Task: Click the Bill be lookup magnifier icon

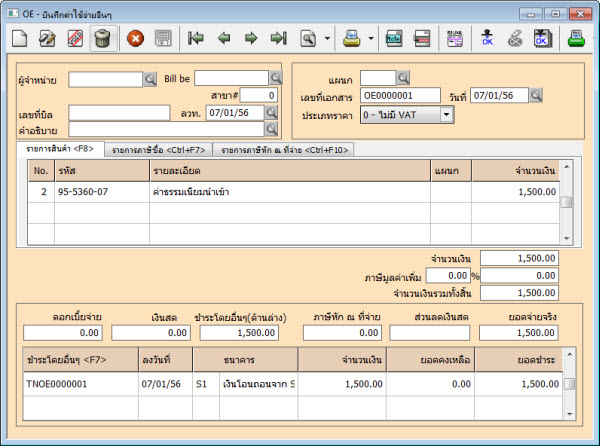Action: click(x=276, y=78)
